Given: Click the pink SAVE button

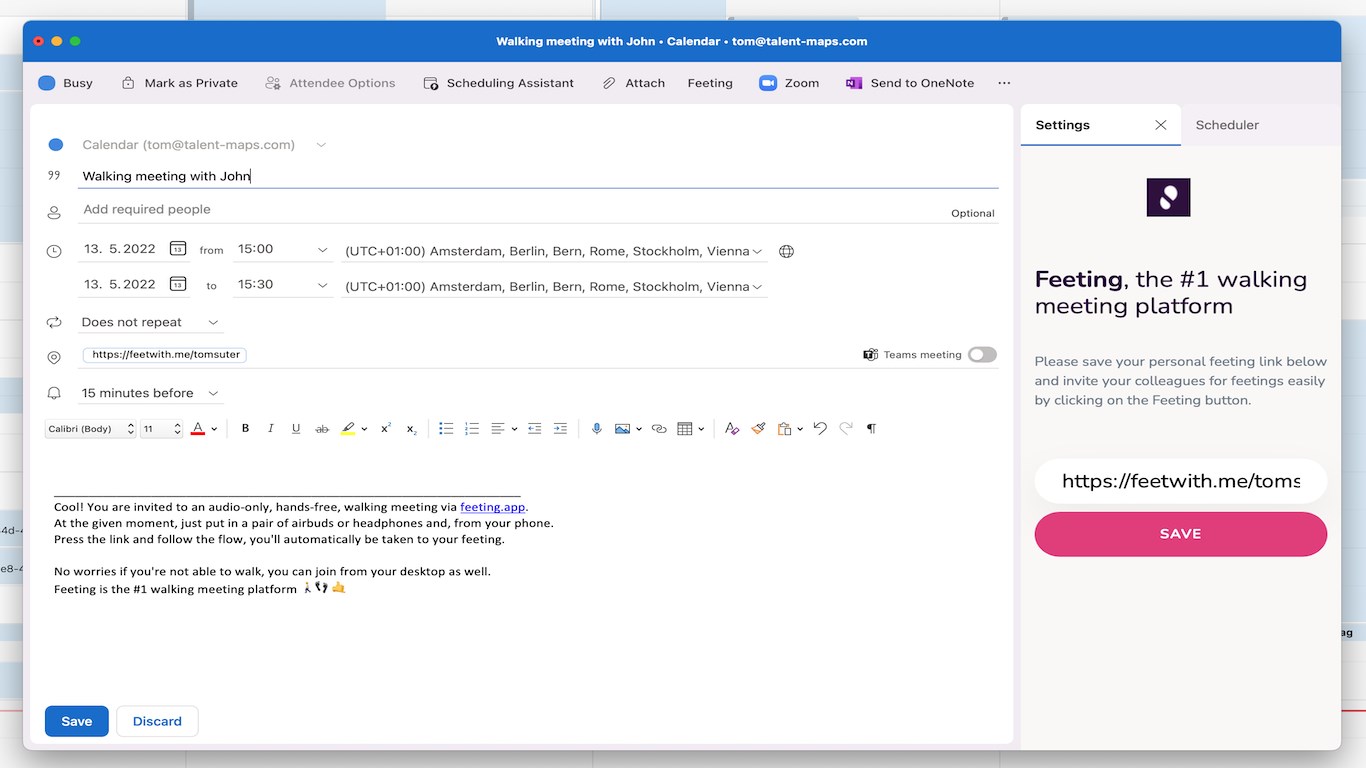Looking at the screenshot, I should (1181, 534).
